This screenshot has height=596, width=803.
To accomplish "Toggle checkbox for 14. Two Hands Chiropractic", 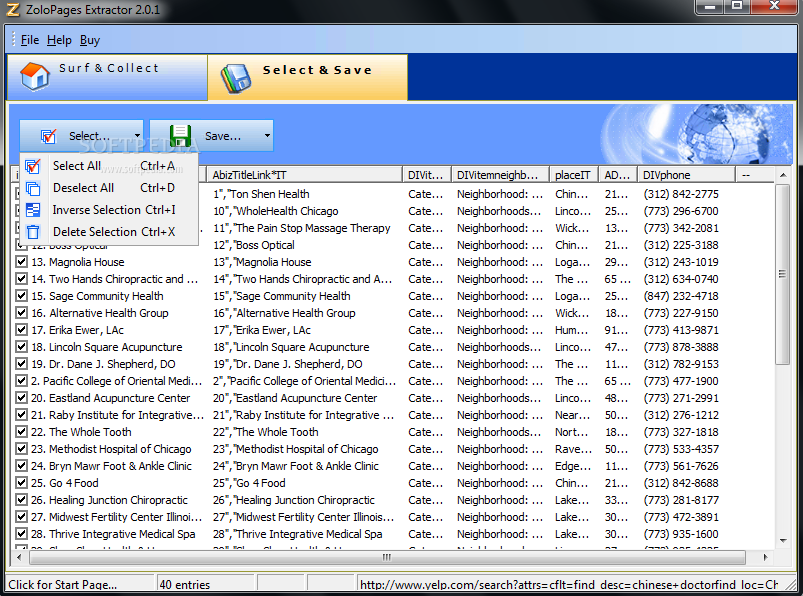I will [x=21, y=279].
